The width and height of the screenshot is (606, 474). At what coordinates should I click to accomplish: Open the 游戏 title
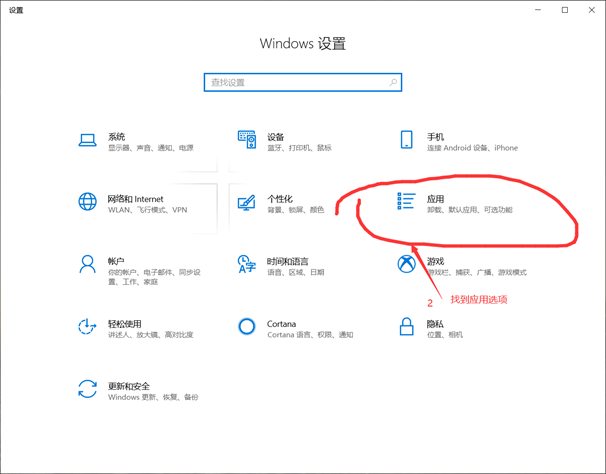click(435, 261)
